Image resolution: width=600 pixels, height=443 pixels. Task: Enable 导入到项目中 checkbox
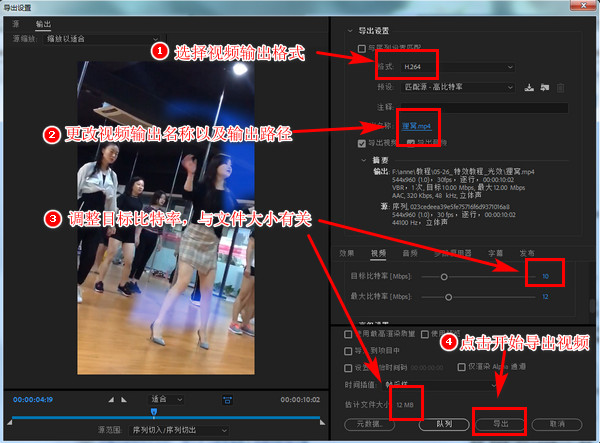pyautogui.click(x=348, y=351)
